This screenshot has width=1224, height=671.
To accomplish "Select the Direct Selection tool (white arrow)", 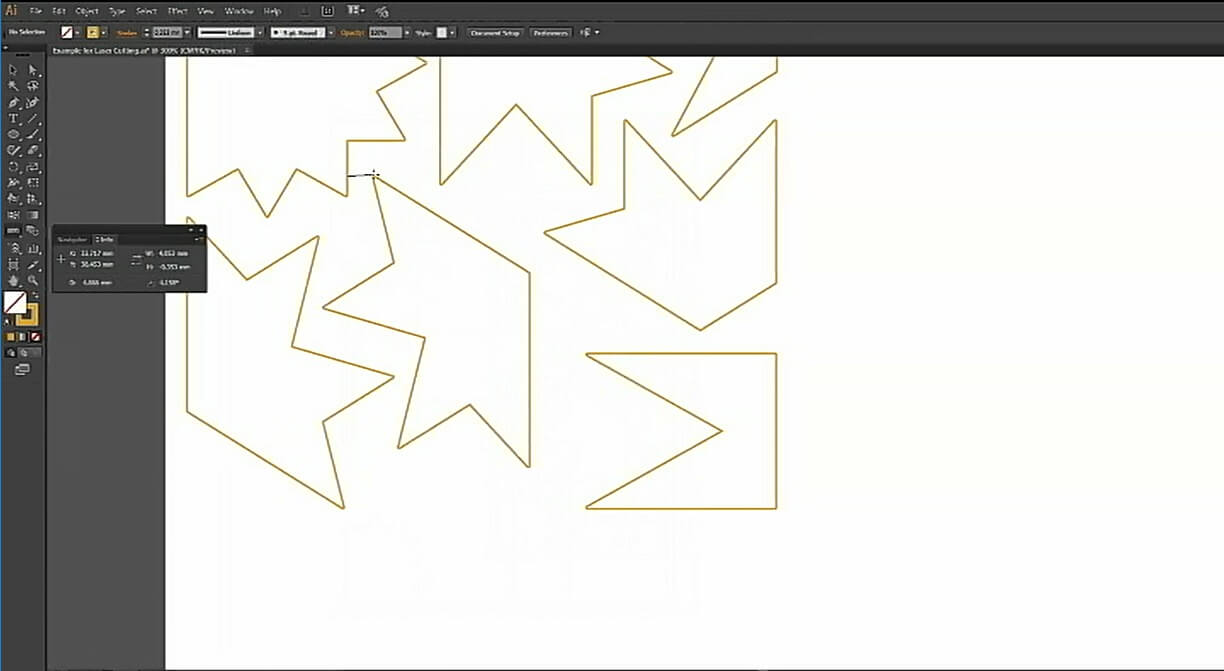I will tap(33, 70).
